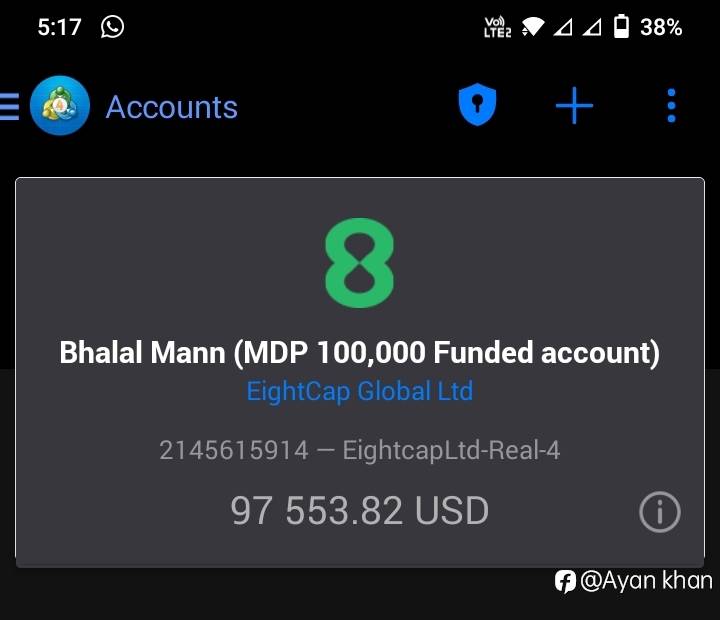Tap the 5:17 clock in status bar
The height and width of the screenshot is (620, 720).
[x=60, y=27]
